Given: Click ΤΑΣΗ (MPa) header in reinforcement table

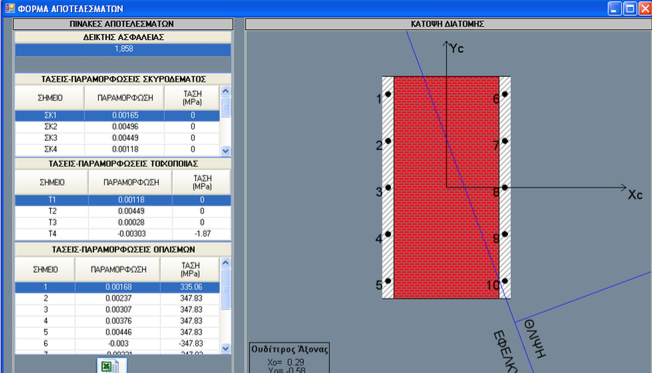Looking at the screenshot, I should (x=190, y=270).
